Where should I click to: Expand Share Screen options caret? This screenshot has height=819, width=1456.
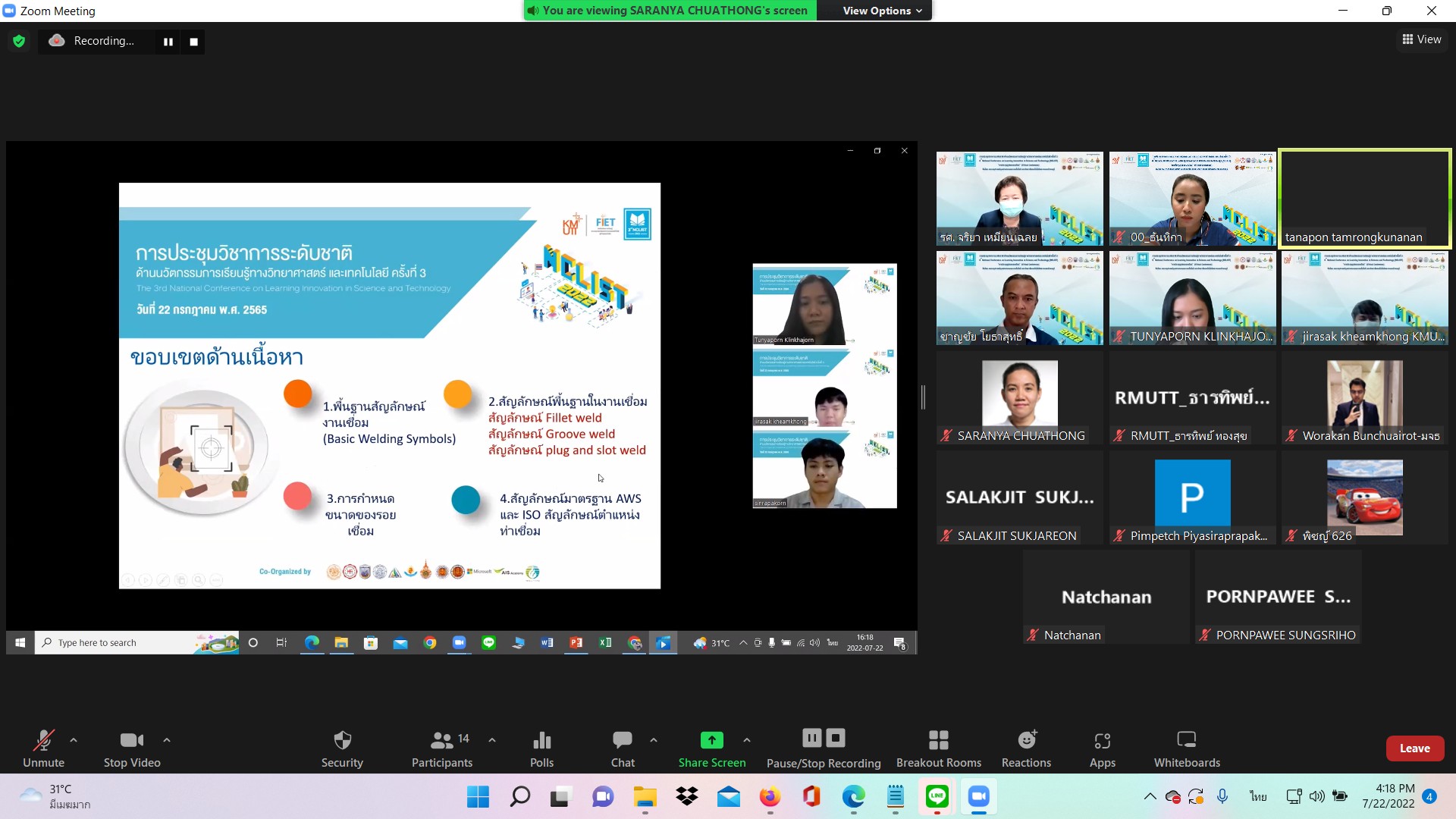point(747,739)
